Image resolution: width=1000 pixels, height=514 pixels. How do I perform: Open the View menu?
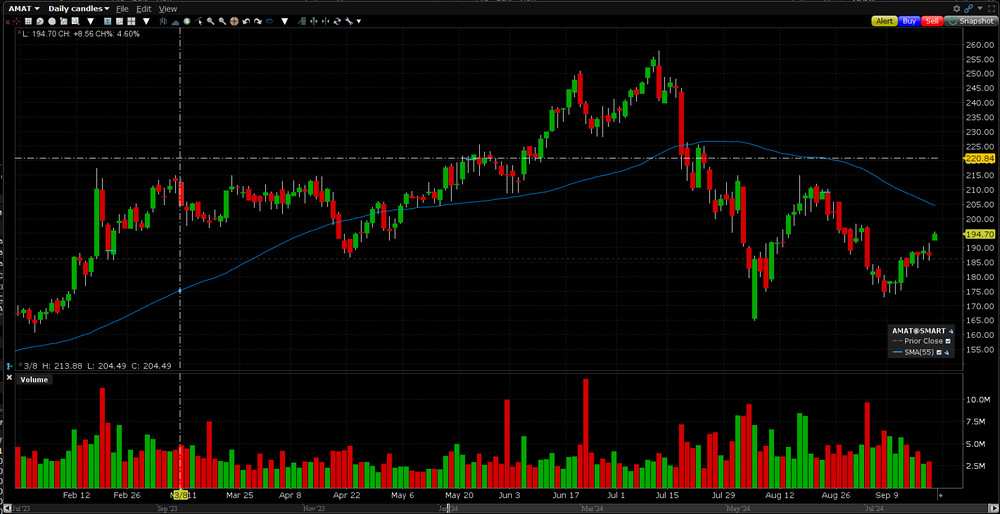pyautogui.click(x=167, y=8)
